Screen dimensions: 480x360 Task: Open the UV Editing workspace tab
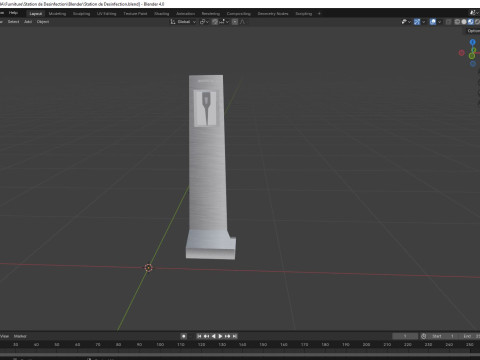(107, 14)
